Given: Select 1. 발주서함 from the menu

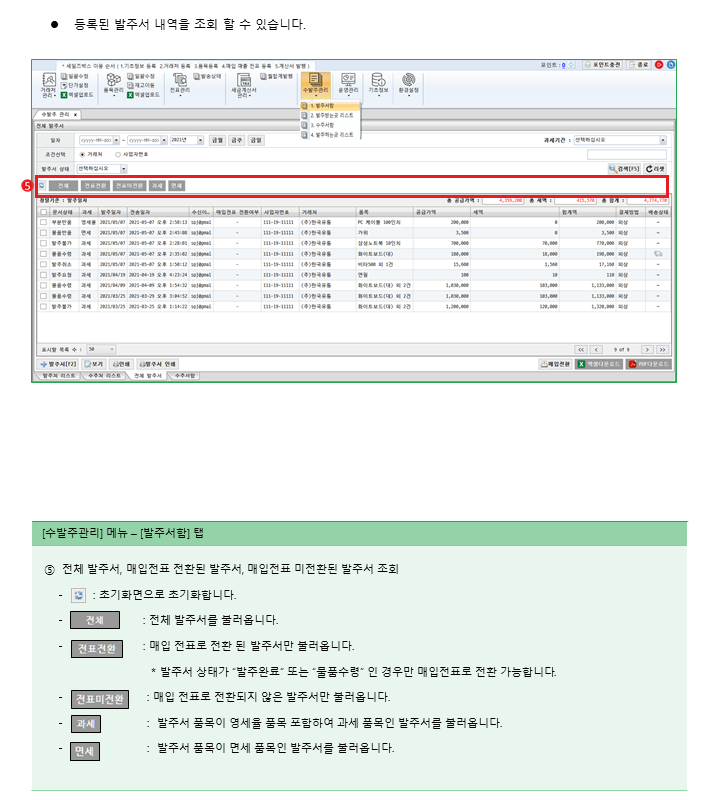Looking at the screenshot, I should pyautogui.click(x=331, y=106).
